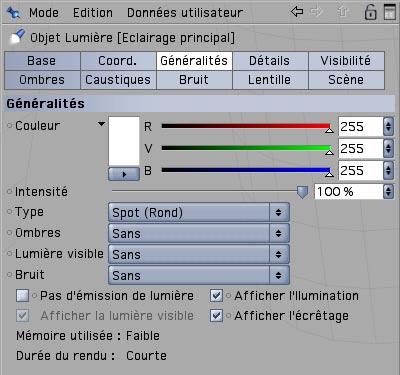Uncheck Afficher l'Ilumination checkbox
Screen dimensions: 400x375
216,296
